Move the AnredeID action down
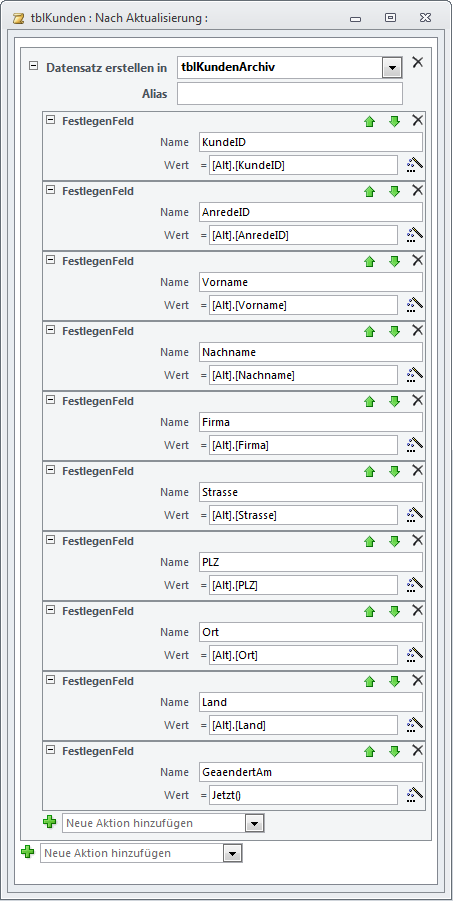 click(394, 191)
